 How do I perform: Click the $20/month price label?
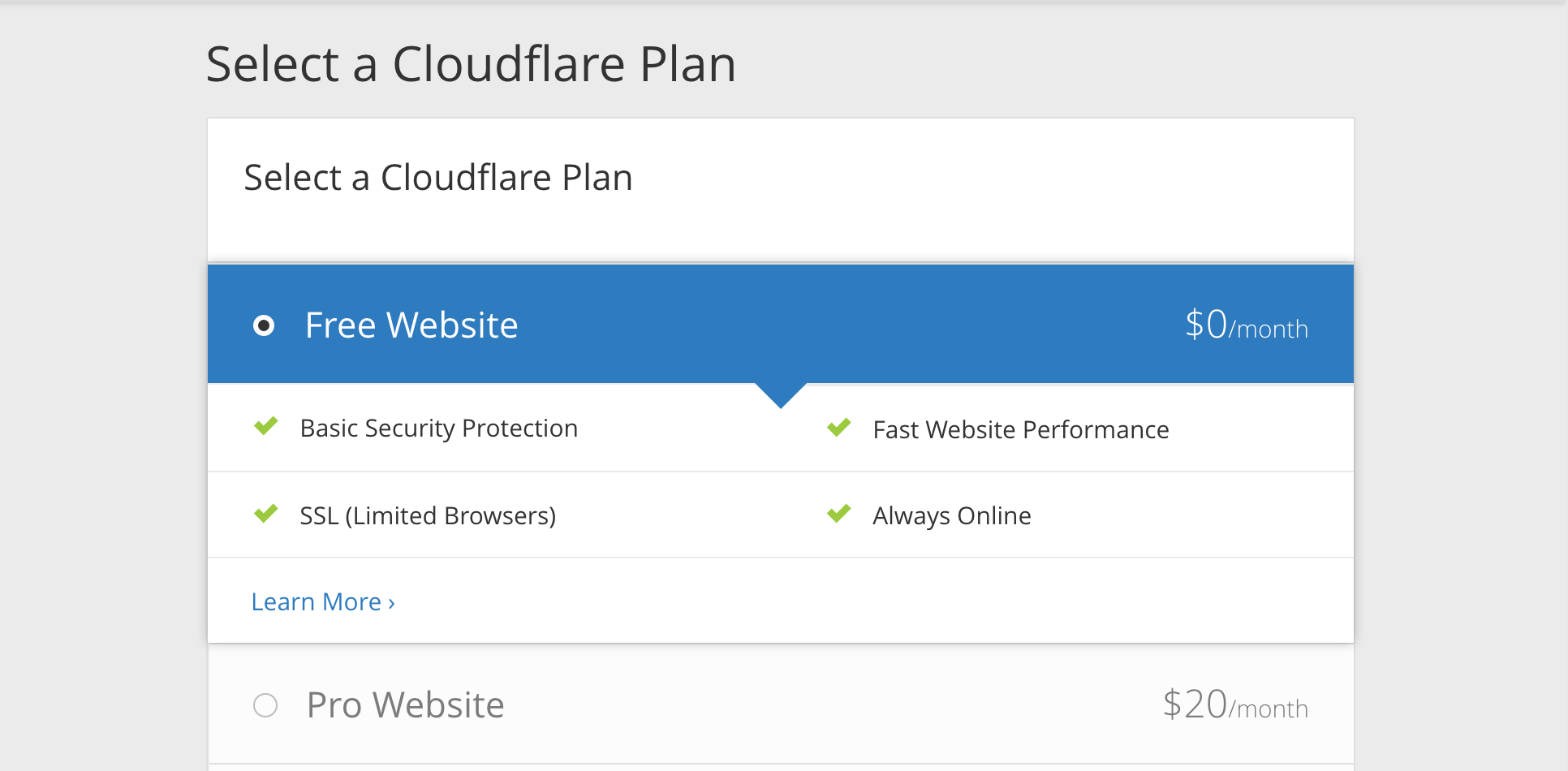1235,704
